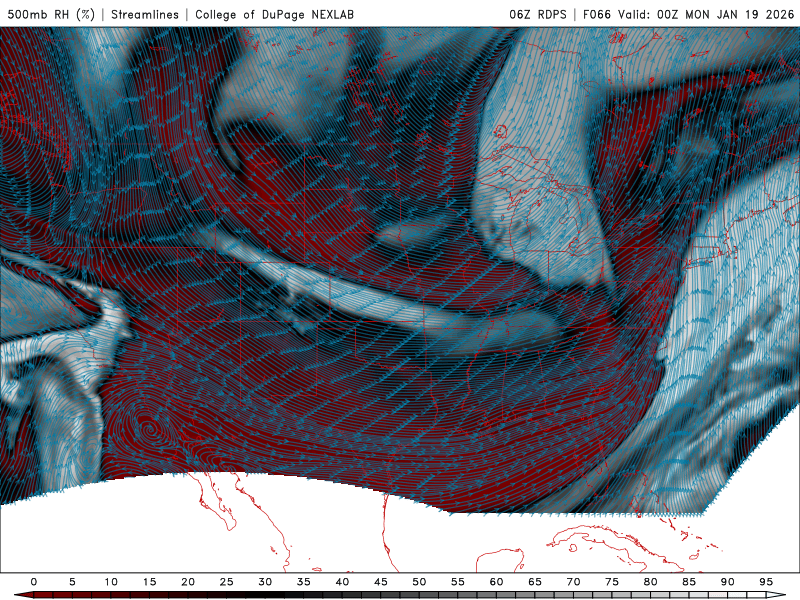
Task: Click the '500mb RH (%)' title text
Action: point(51,14)
